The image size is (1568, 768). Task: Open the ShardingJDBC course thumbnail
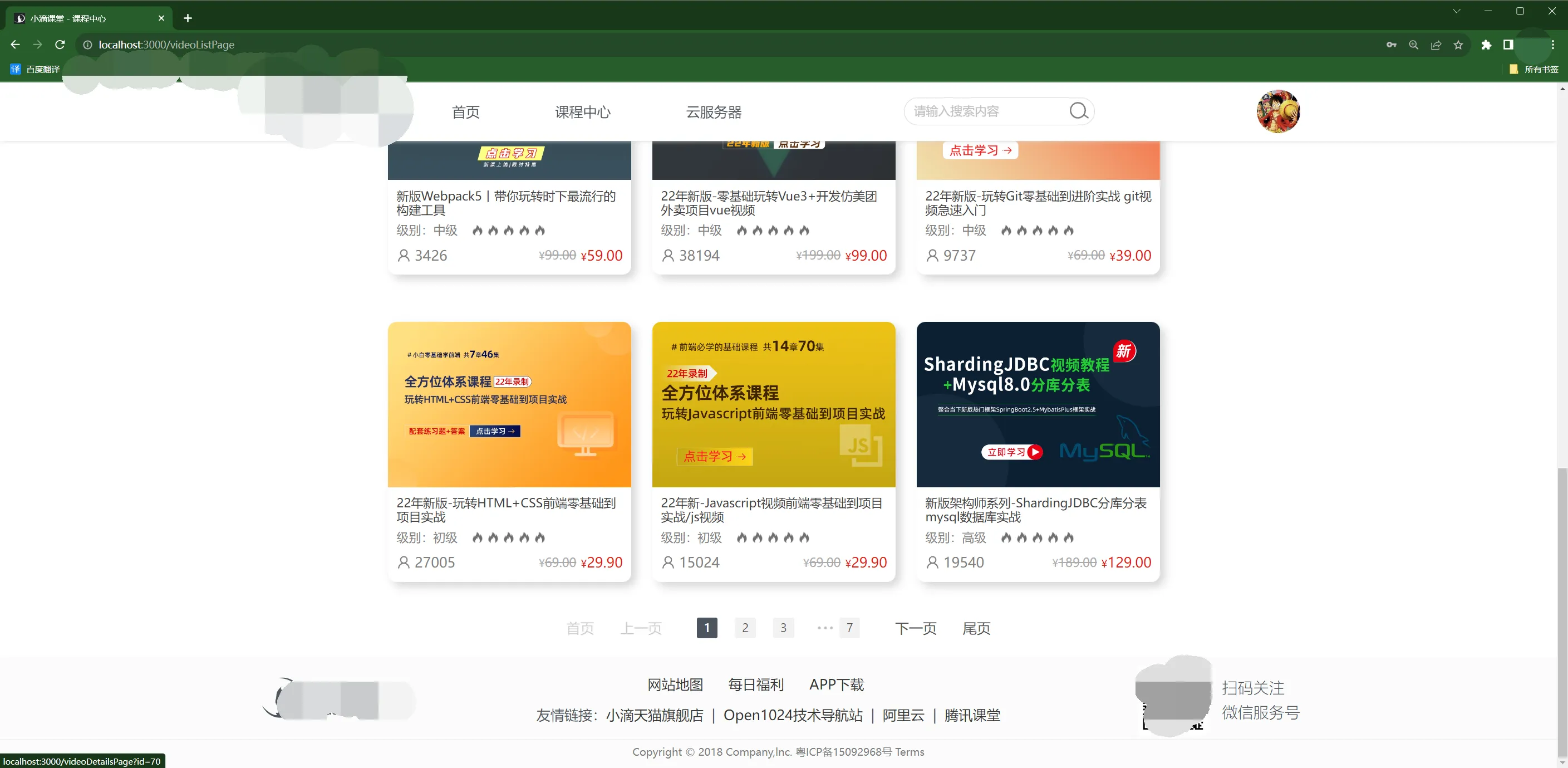[x=1038, y=404]
